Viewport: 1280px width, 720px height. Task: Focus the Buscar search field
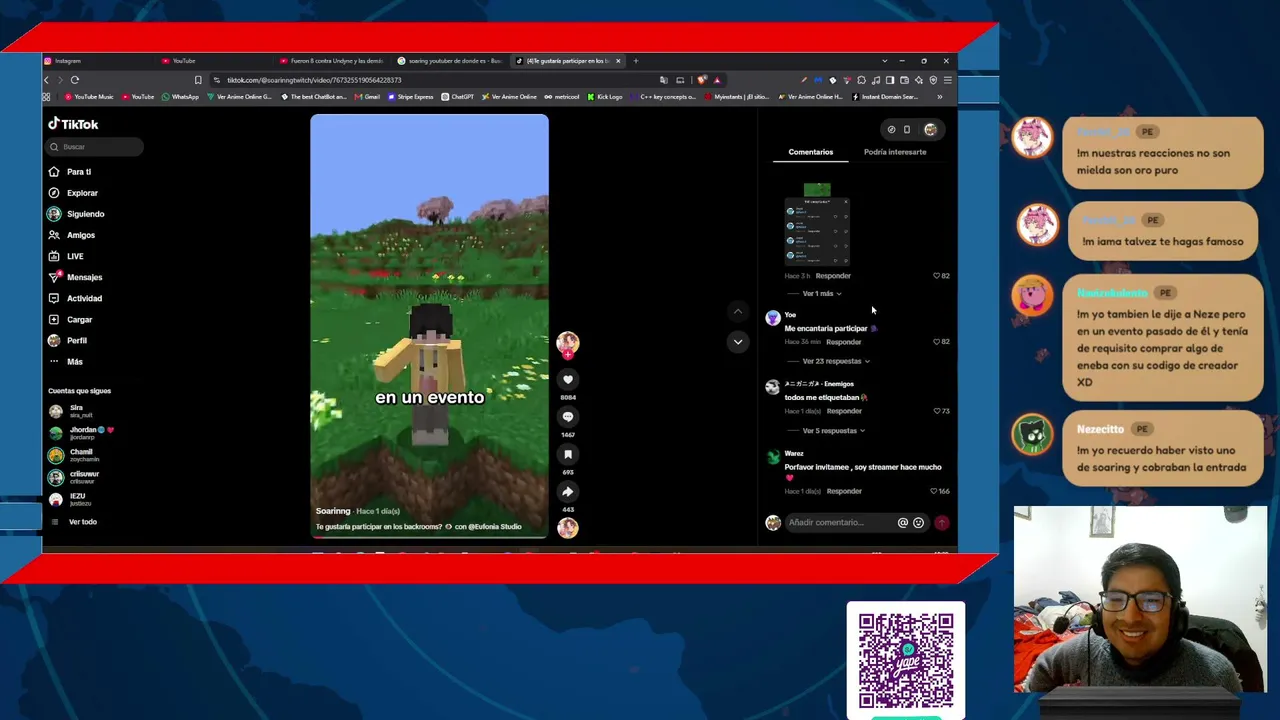(x=95, y=147)
